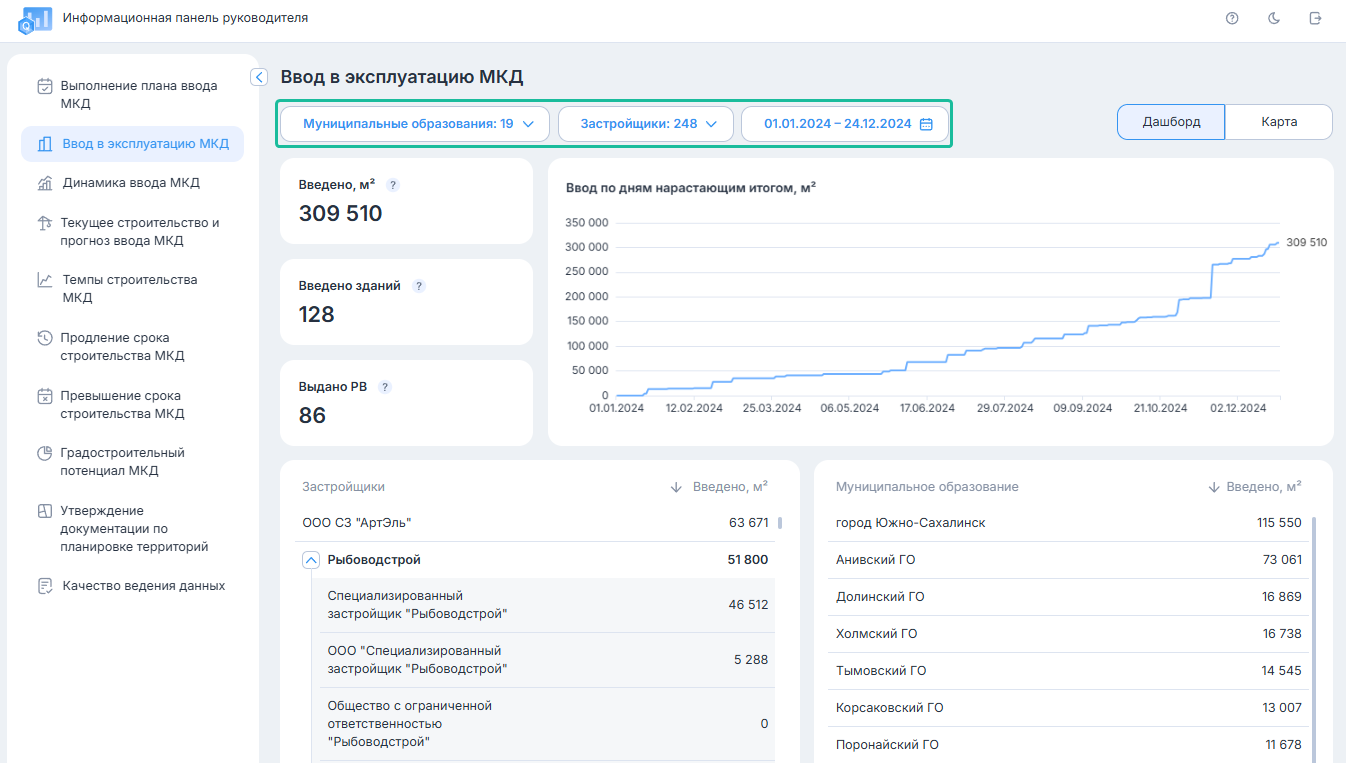Sort developers by the Введено, м² arrow
This screenshot has width=1346, height=763.
pos(677,487)
